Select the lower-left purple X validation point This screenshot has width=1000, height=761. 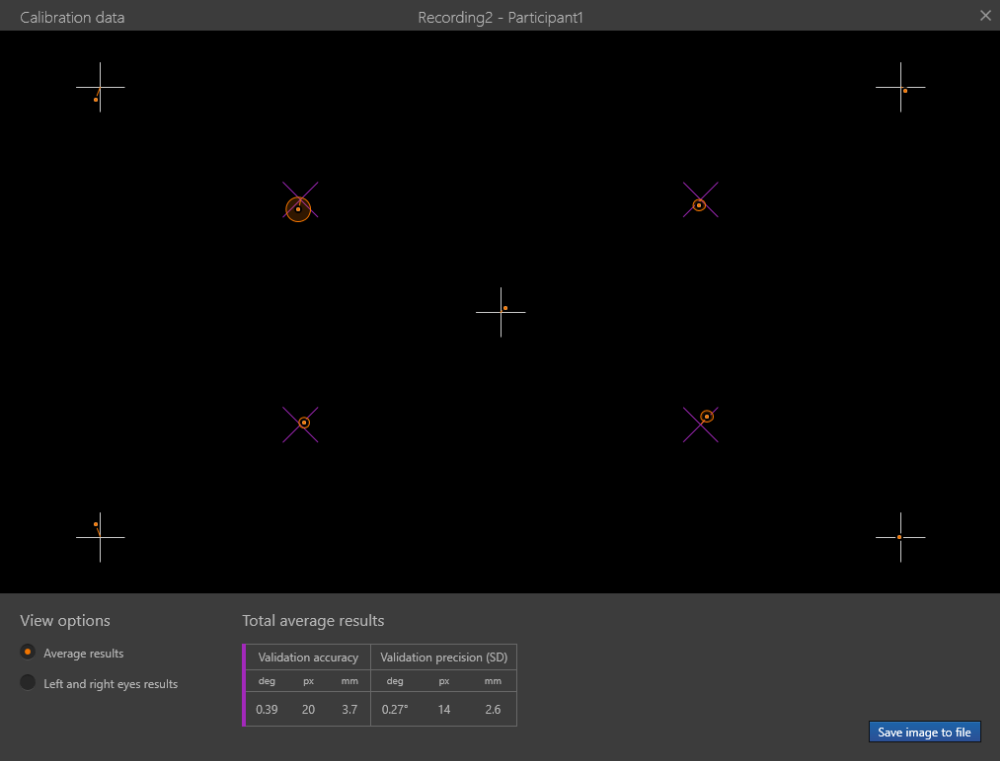302,422
